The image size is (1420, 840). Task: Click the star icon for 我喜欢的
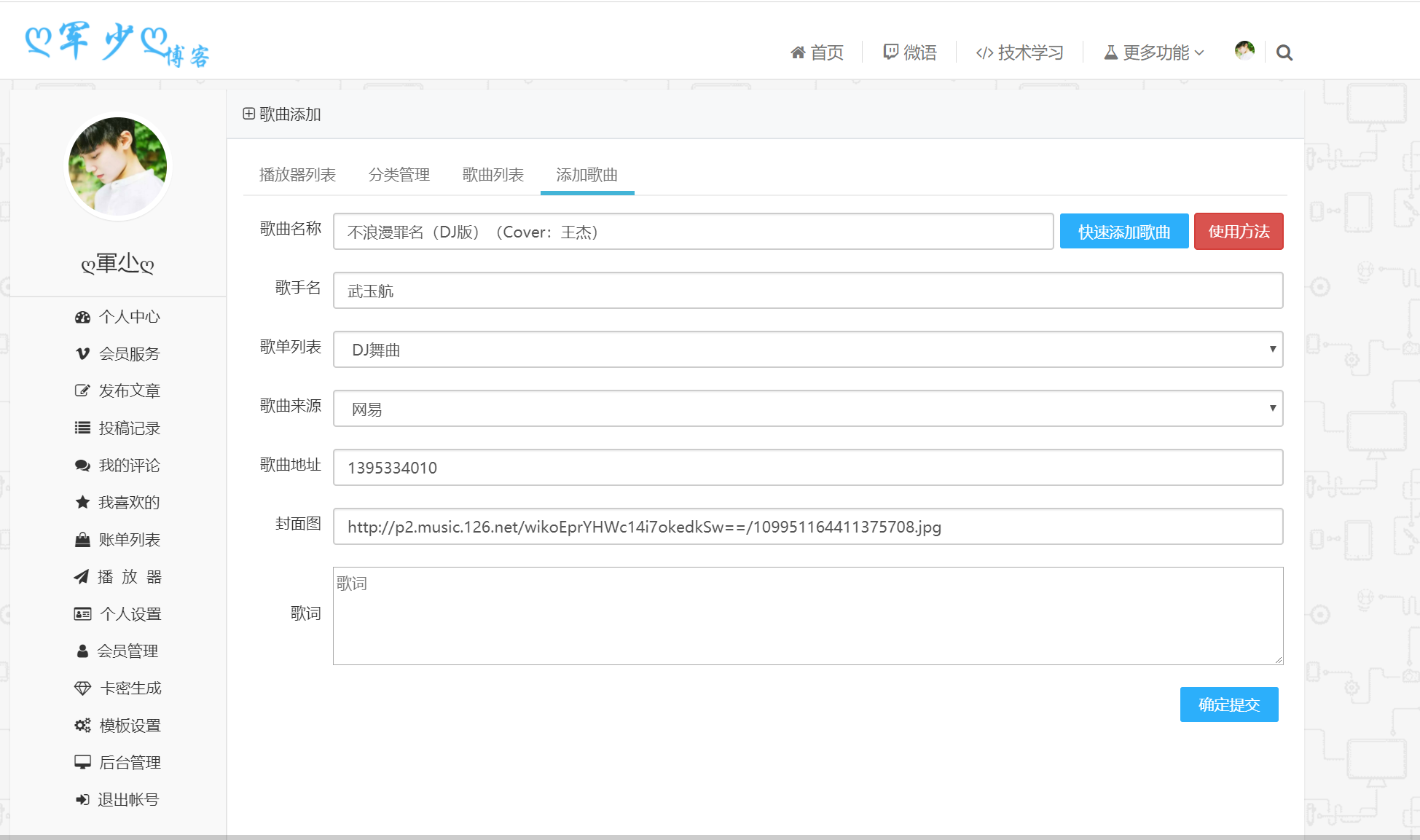[82, 502]
